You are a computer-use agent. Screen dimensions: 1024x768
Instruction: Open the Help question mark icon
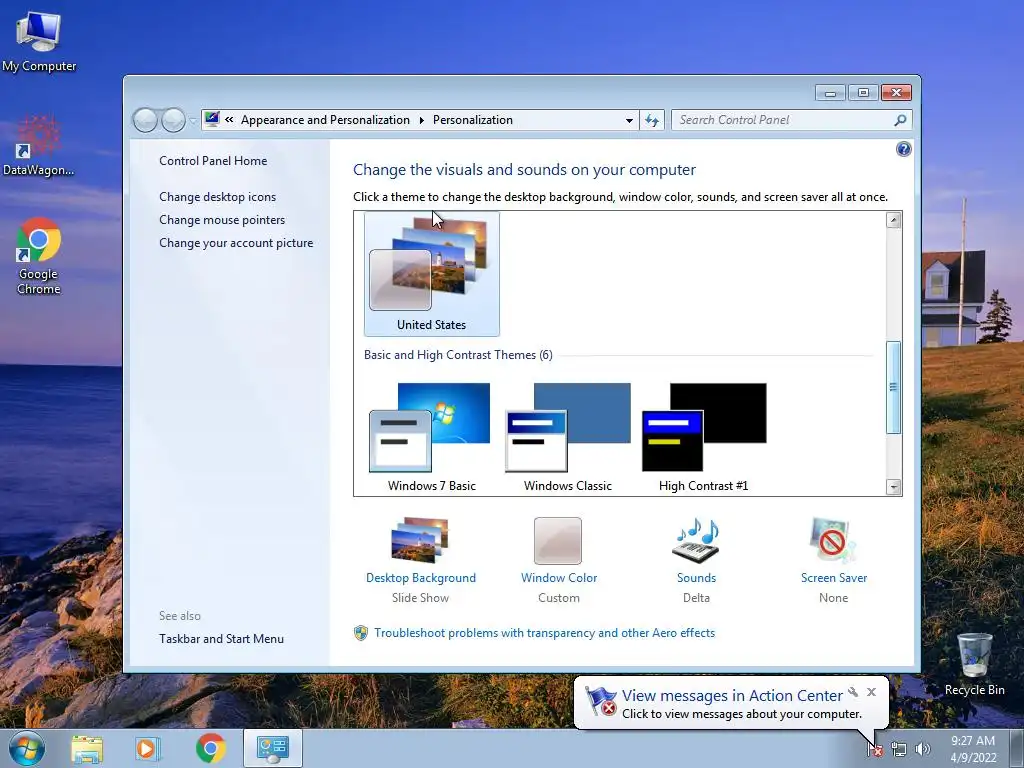(x=903, y=150)
